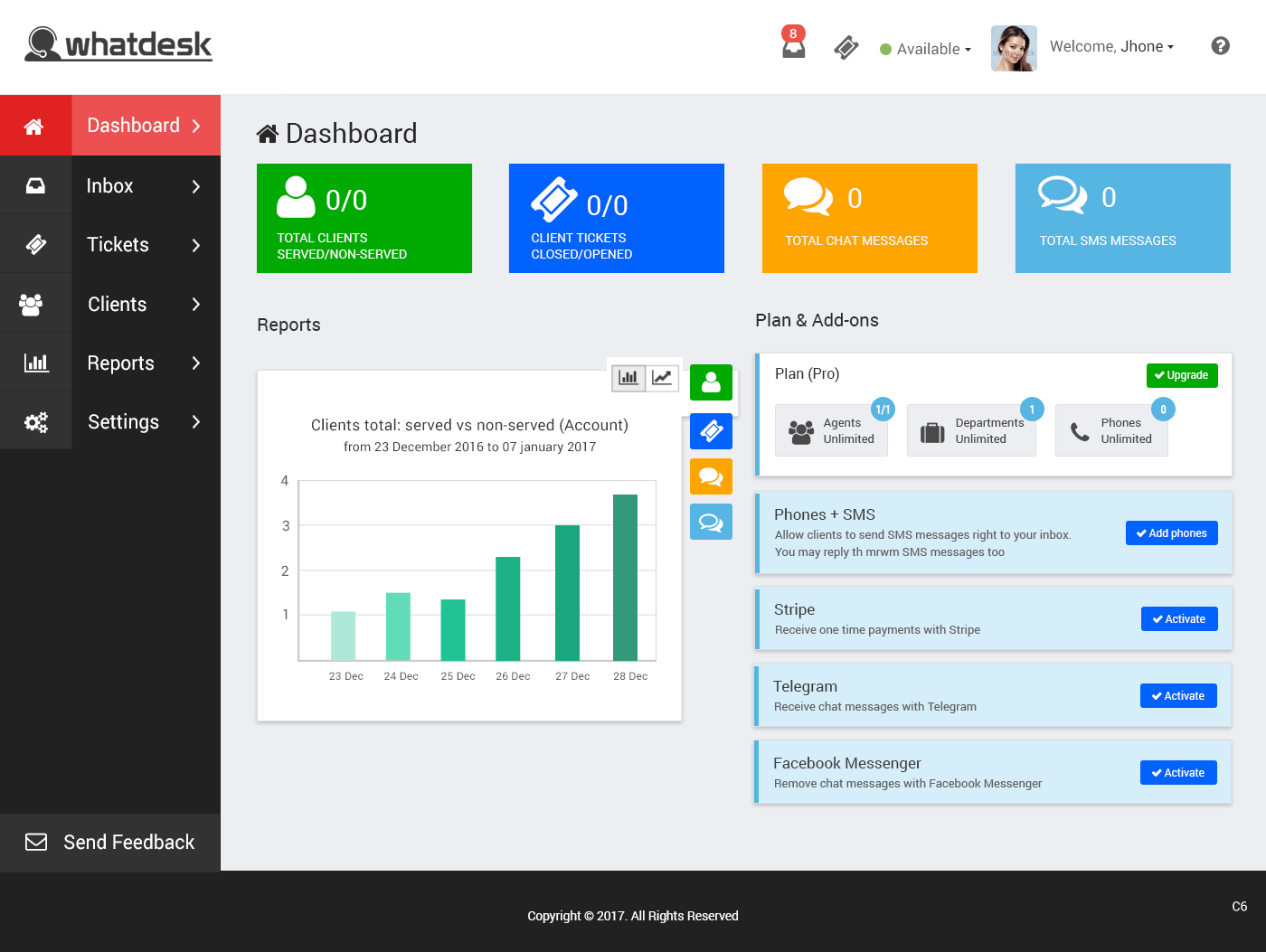The height and width of the screenshot is (952, 1266).
Task: Expand the Inbox menu chevron
Action: [x=196, y=186]
